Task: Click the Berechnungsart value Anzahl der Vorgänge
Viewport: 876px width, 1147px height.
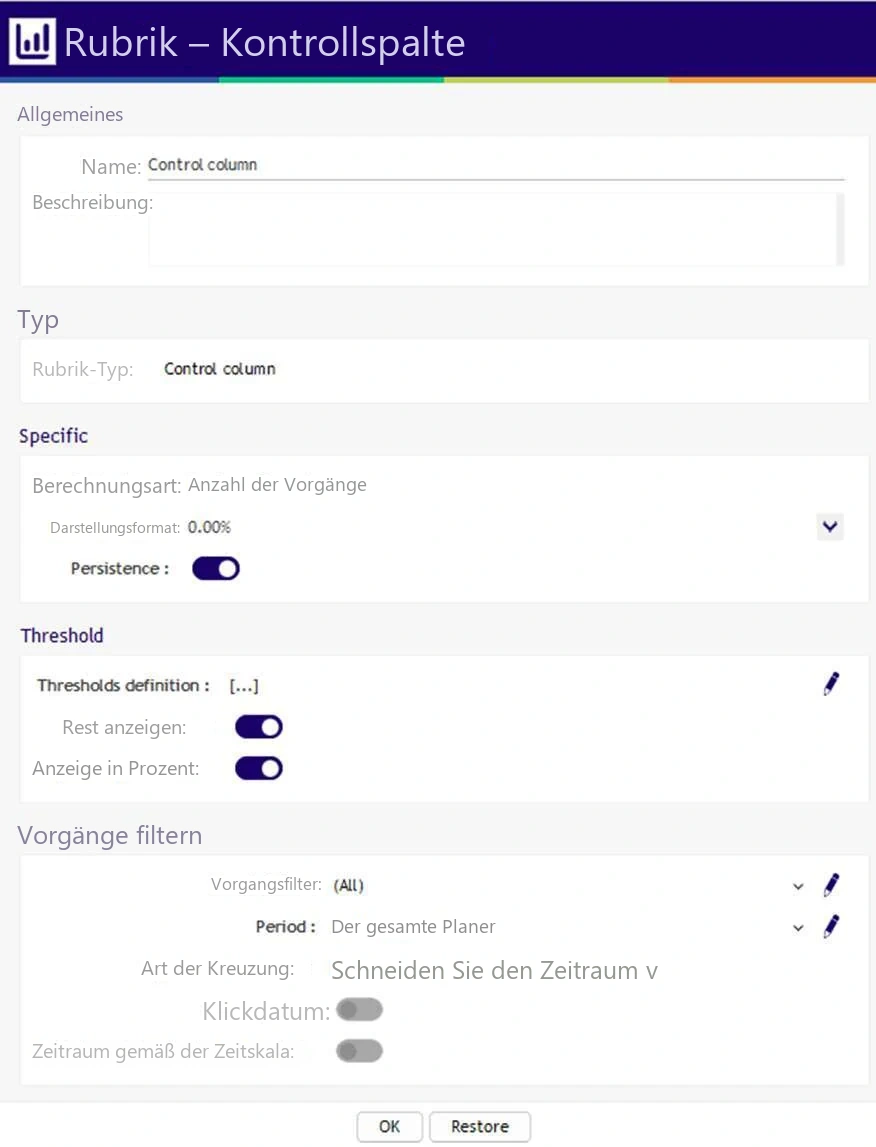Action: coord(277,485)
